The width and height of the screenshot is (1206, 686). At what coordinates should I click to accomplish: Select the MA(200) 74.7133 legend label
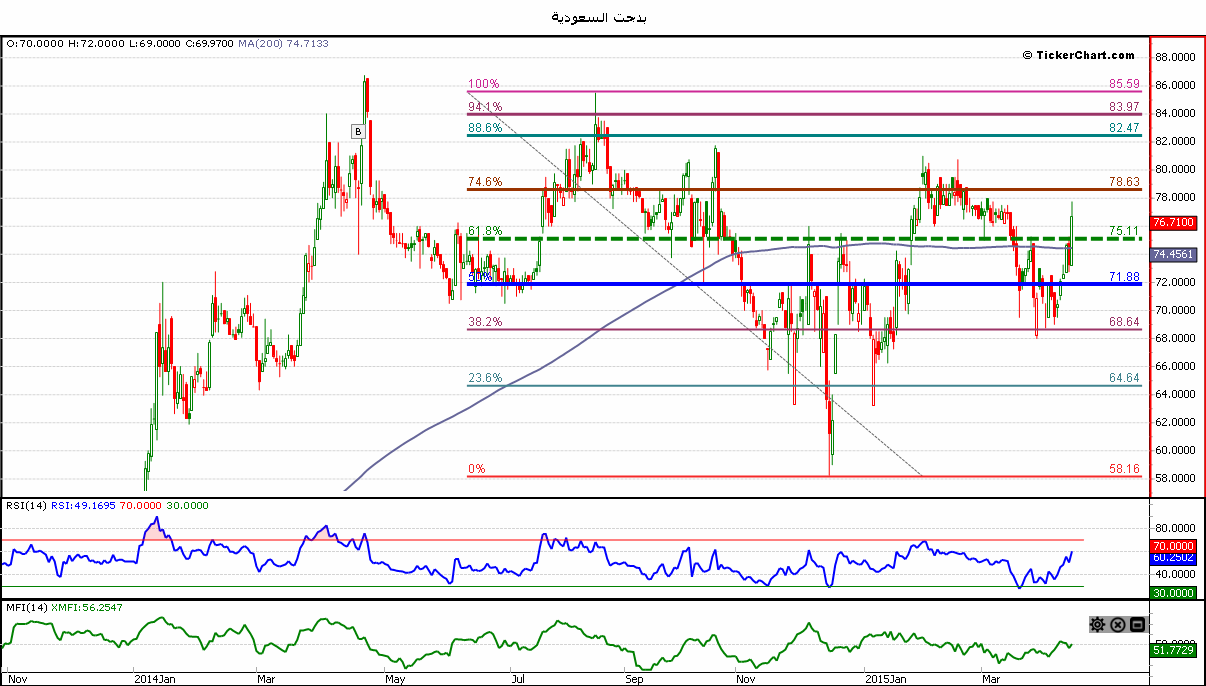(x=283, y=44)
